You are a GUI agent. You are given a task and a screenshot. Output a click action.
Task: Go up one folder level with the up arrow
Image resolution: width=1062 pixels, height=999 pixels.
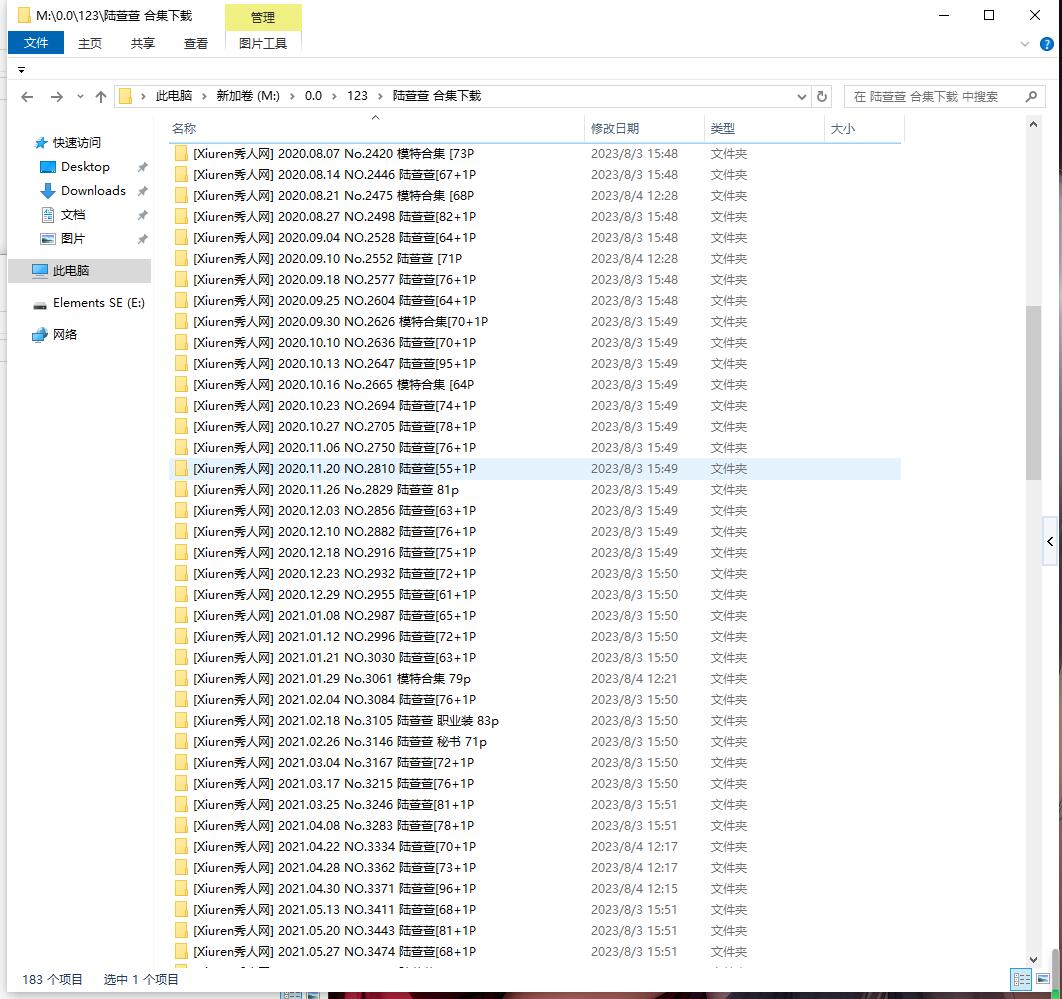pos(100,97)
